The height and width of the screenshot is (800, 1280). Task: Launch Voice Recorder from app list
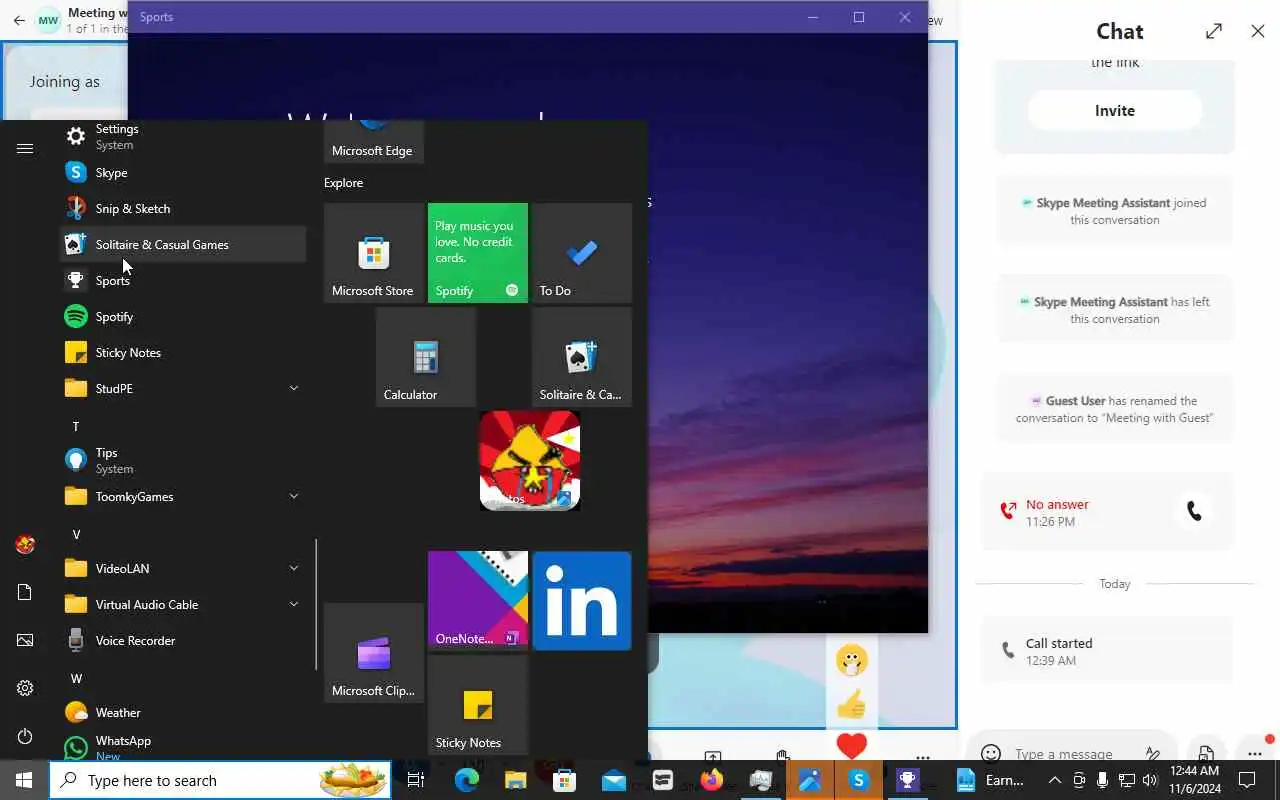[183, 640]
